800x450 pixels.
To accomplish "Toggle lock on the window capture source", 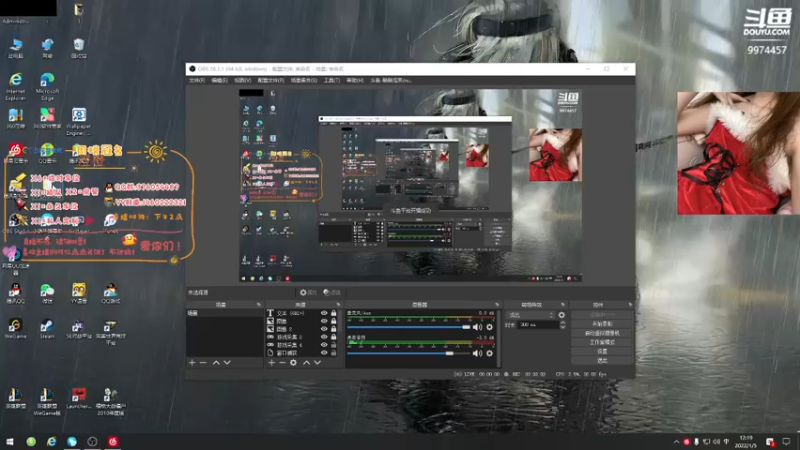I will [x=334, y=353].
